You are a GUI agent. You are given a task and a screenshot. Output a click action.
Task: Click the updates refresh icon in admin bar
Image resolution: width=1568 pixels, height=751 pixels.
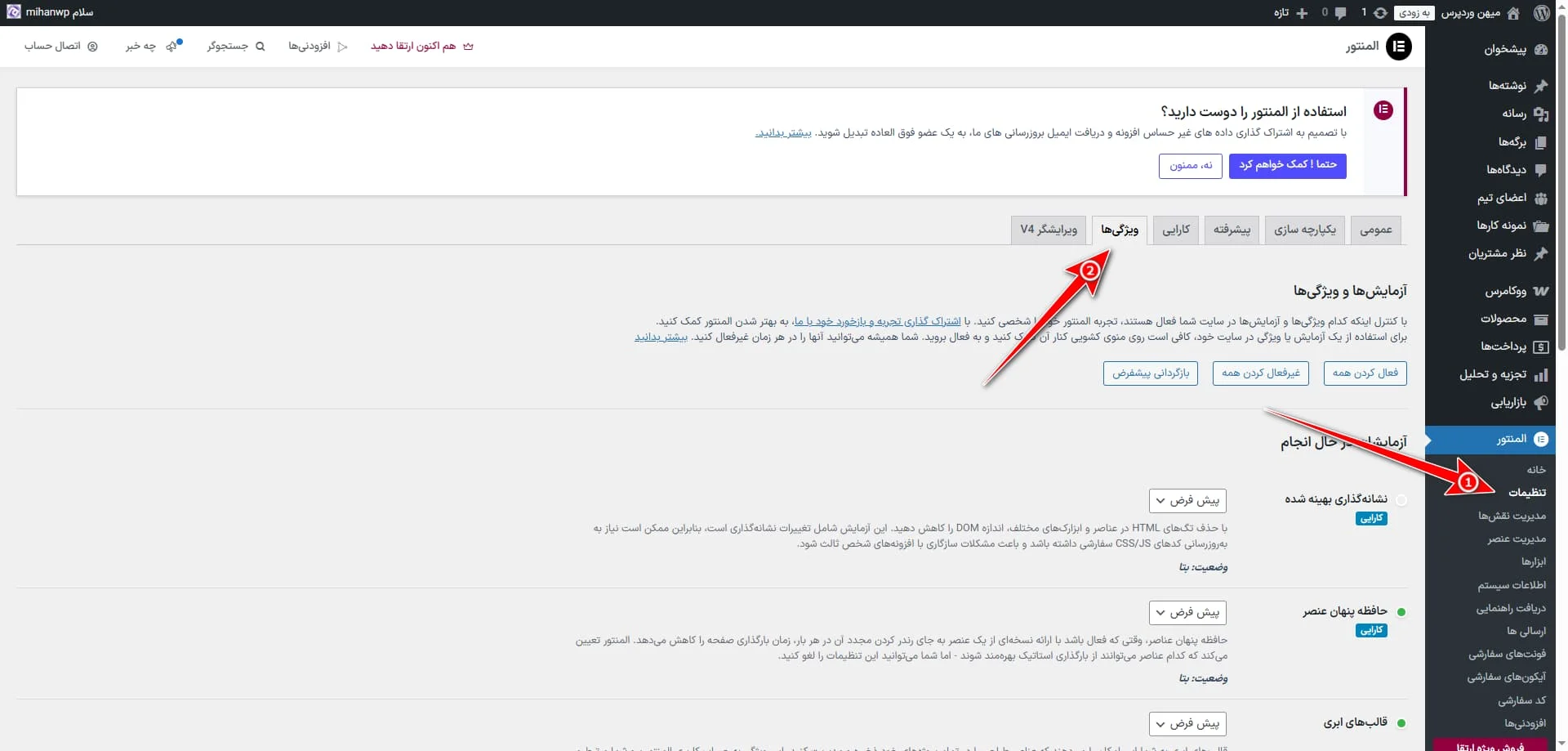pos(1380,13)
